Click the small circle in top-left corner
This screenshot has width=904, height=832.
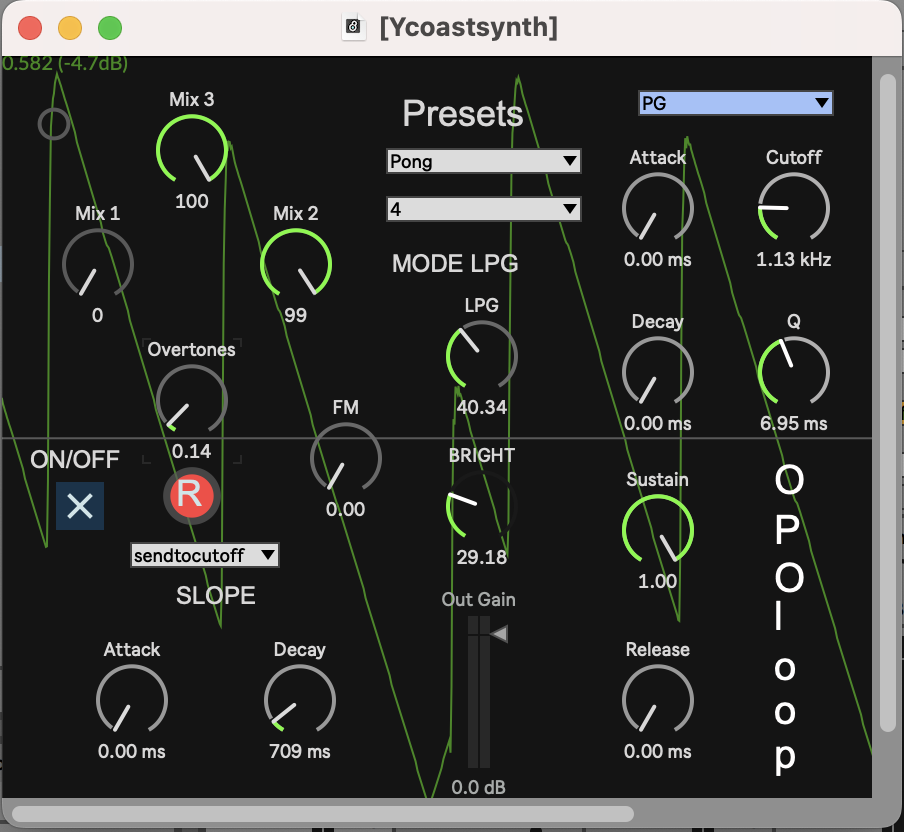coord(53,124)
